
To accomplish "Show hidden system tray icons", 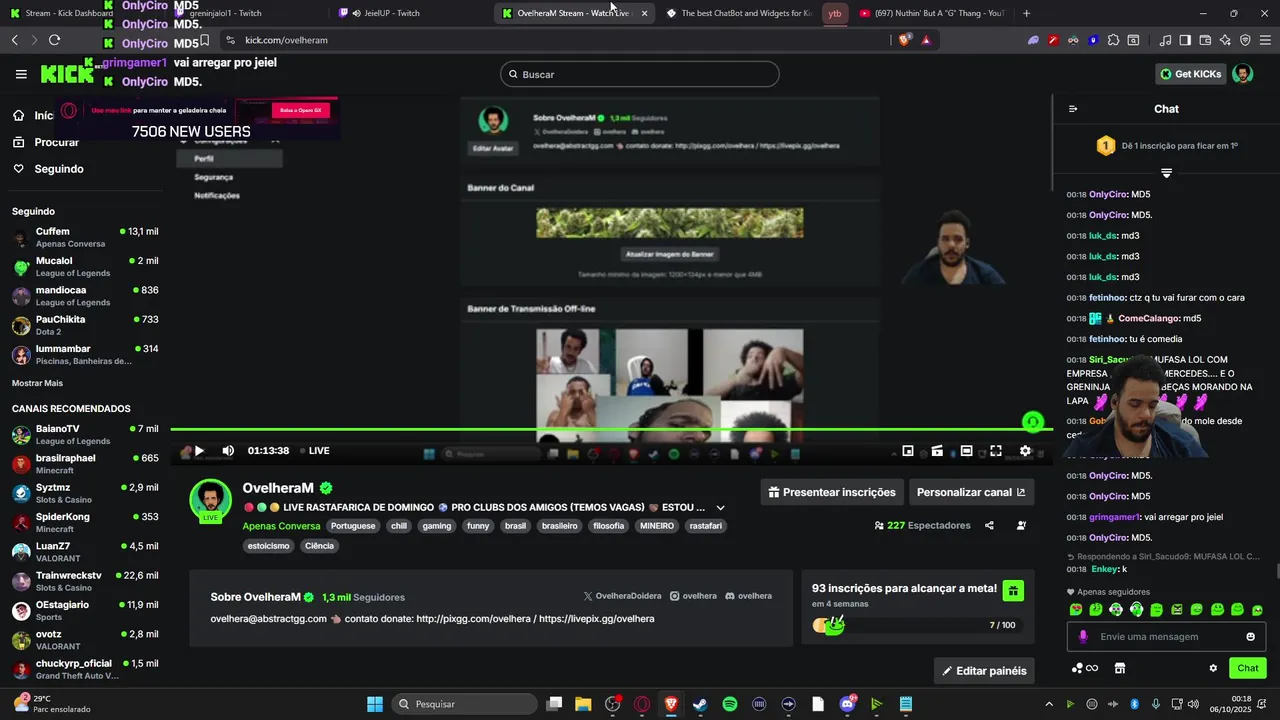I will point(1048,704).
